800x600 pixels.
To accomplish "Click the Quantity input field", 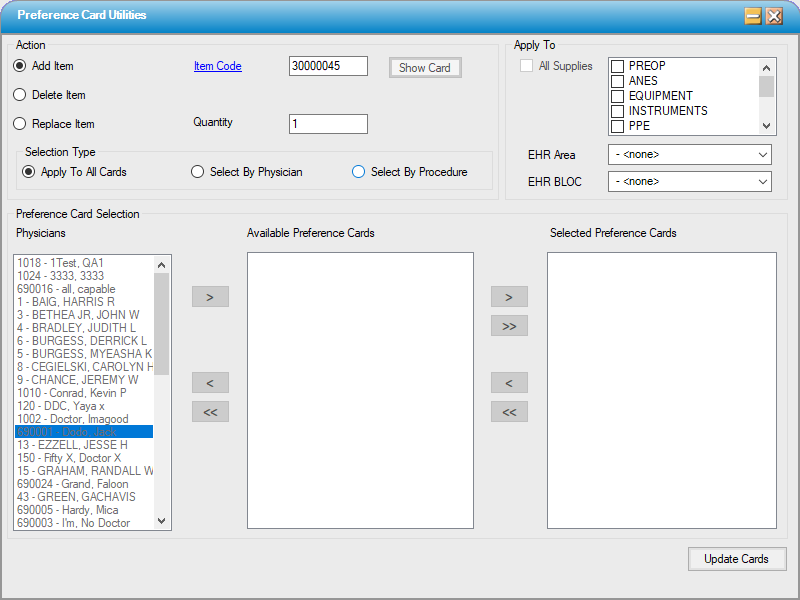I will coord(328,124).
